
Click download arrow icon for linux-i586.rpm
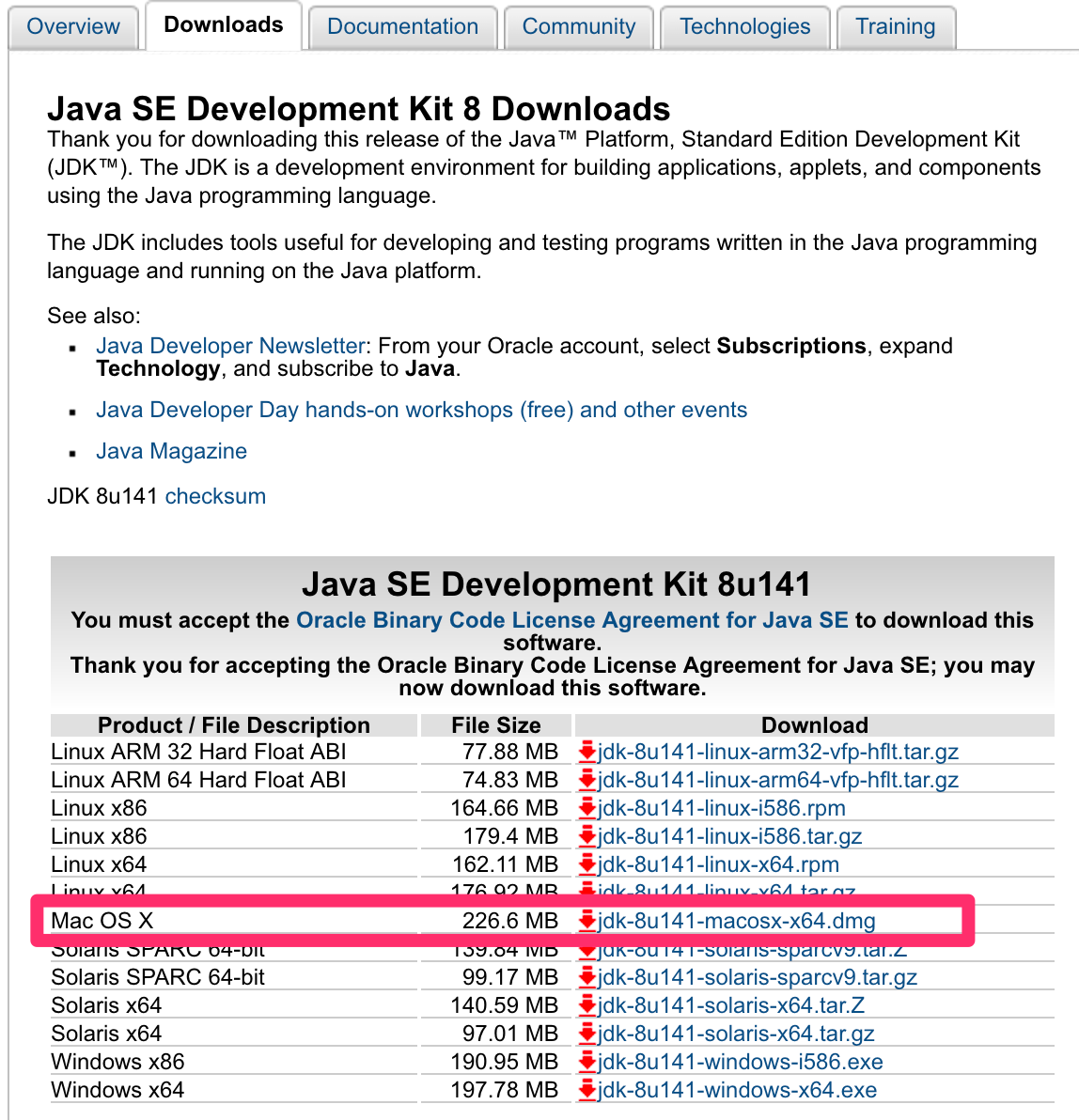tap(587, 808)
